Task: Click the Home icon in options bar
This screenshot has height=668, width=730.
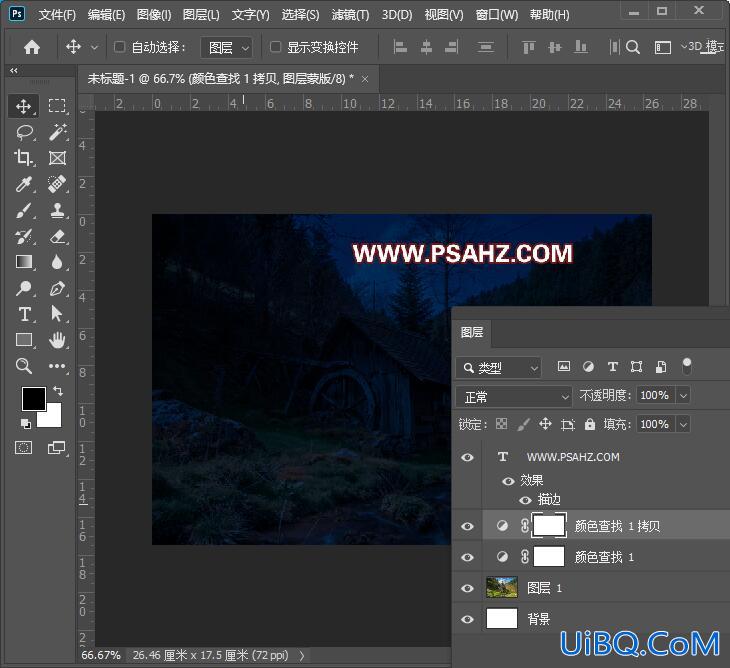Action: pyautogui.click(x=32, y=47)
